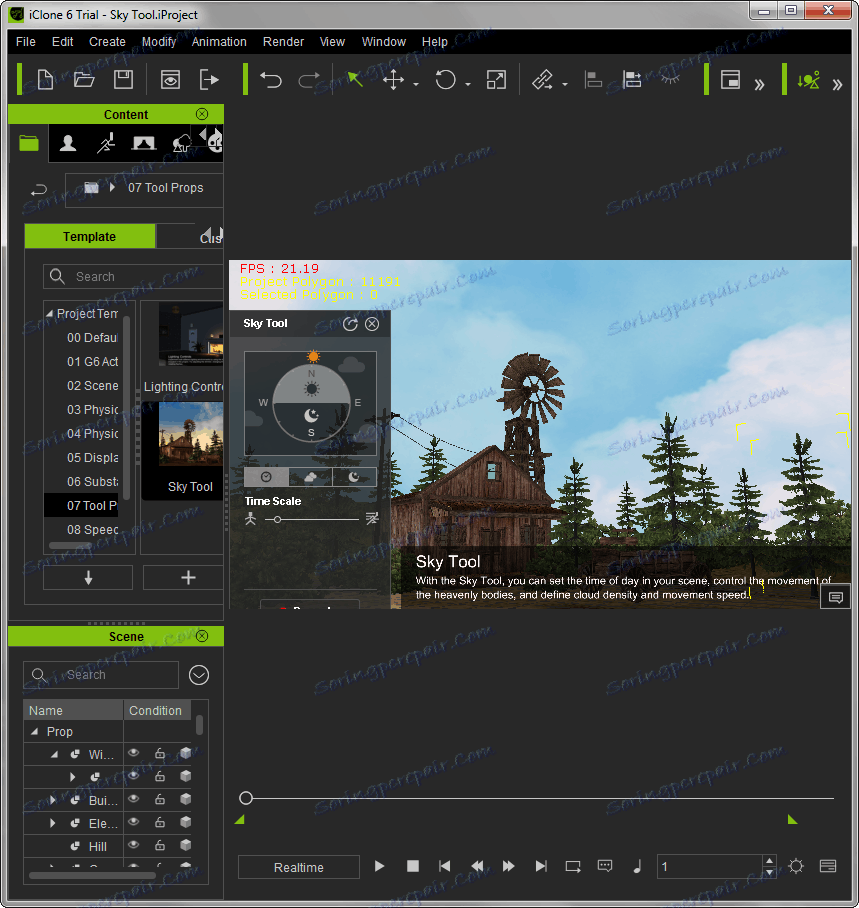
Task: Reset the Sky Tool with the refresh icon
Action: (350, 324)
